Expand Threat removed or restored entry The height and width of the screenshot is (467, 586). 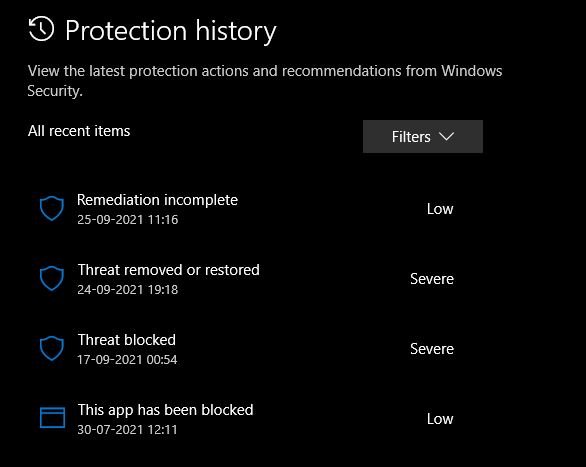pos(247,279)
